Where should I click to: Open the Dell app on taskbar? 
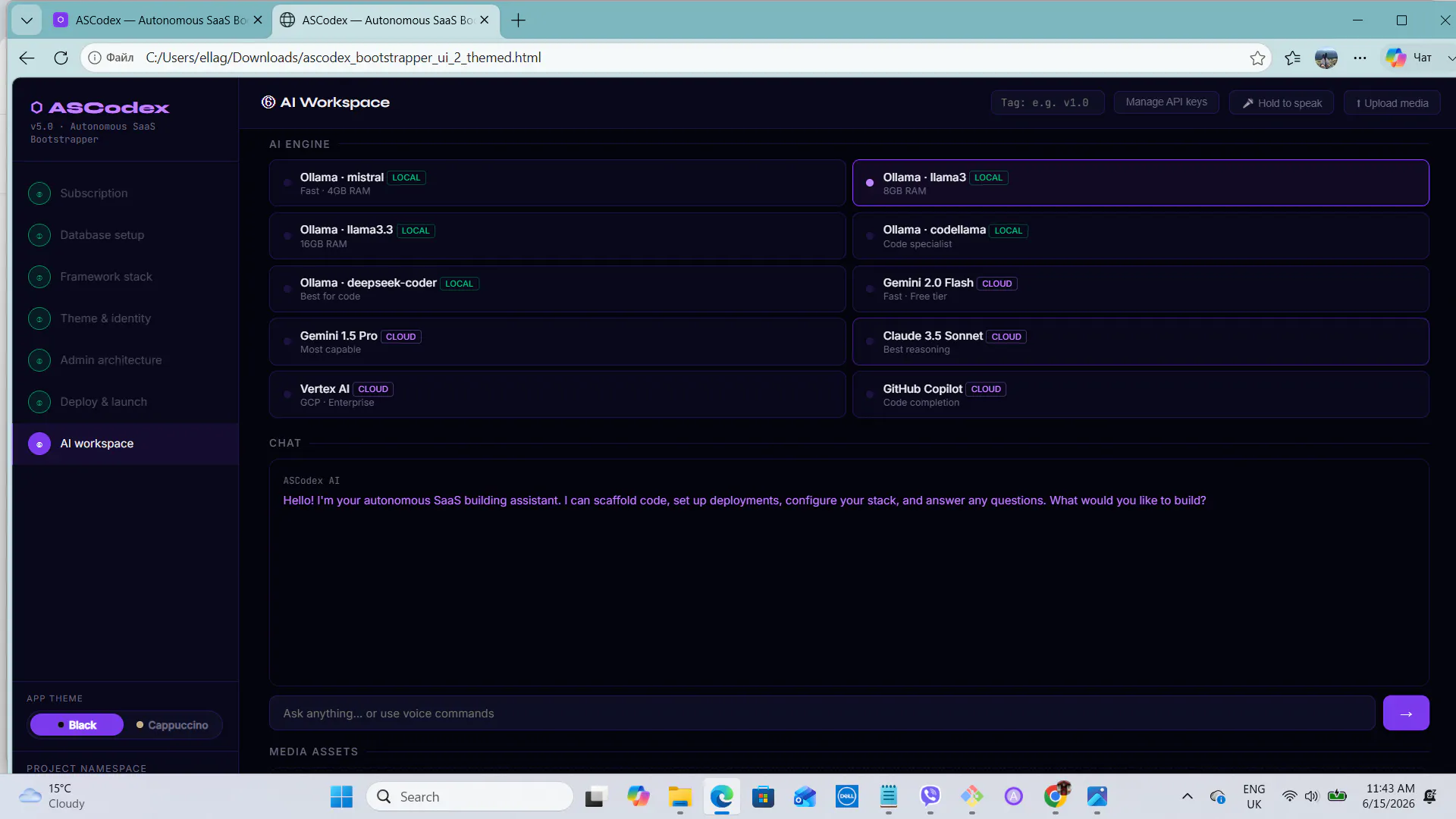(x=847, y=796)
